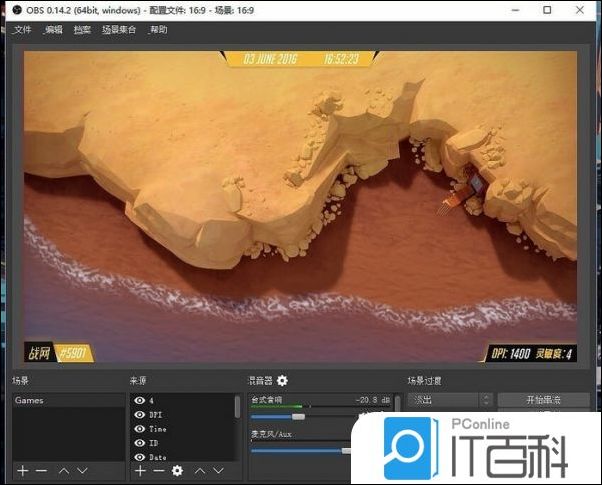Open the 编辑 menu

pos(53,30)
